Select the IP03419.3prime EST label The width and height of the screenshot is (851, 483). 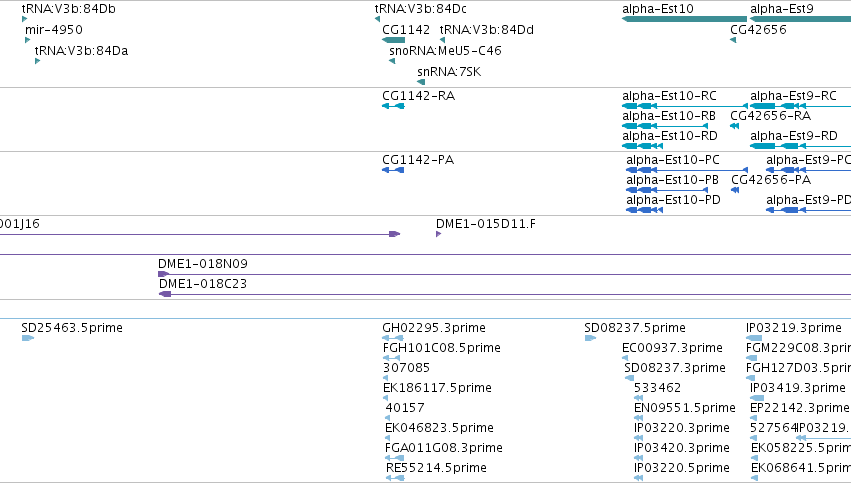(798, 388)
